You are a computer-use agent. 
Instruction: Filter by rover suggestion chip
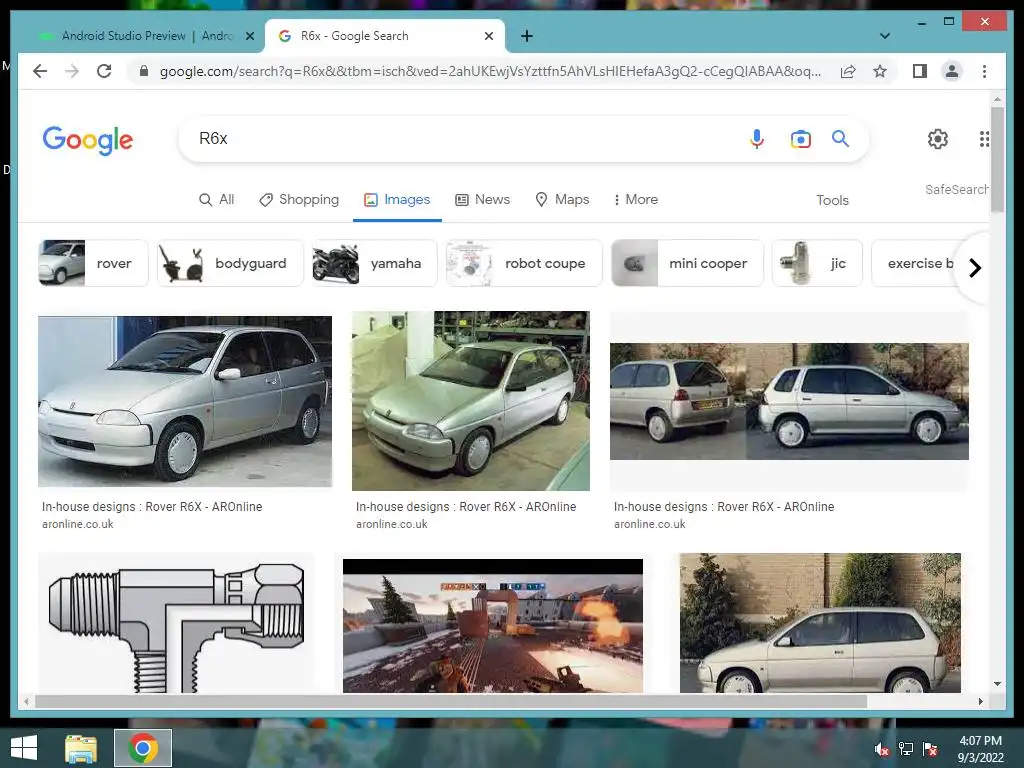click(x=93, y=263)
